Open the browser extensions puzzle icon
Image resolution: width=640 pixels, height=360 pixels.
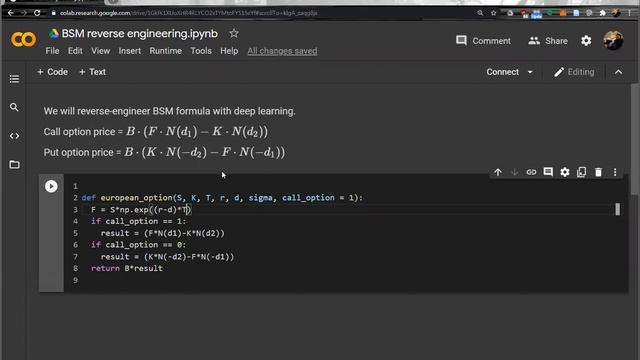602,13
